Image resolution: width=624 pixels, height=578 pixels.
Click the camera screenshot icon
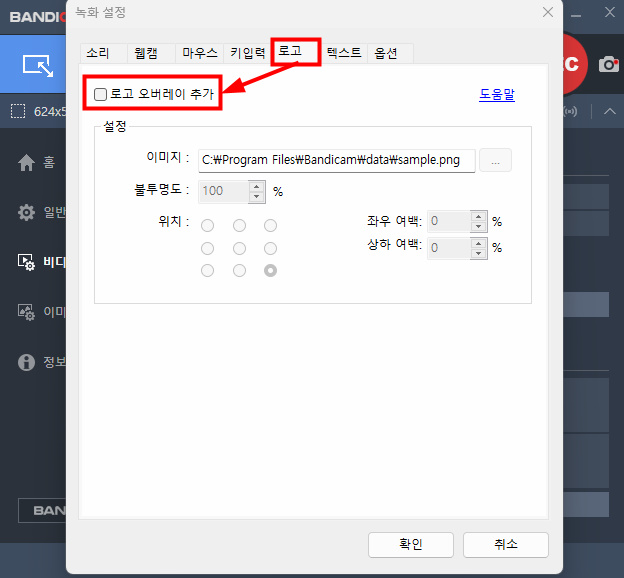point(608,65)
